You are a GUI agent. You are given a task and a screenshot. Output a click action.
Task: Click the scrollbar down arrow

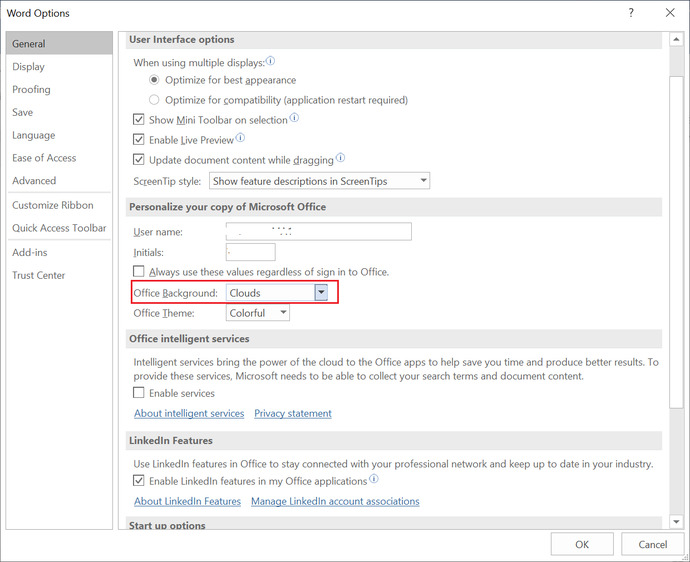676,522
